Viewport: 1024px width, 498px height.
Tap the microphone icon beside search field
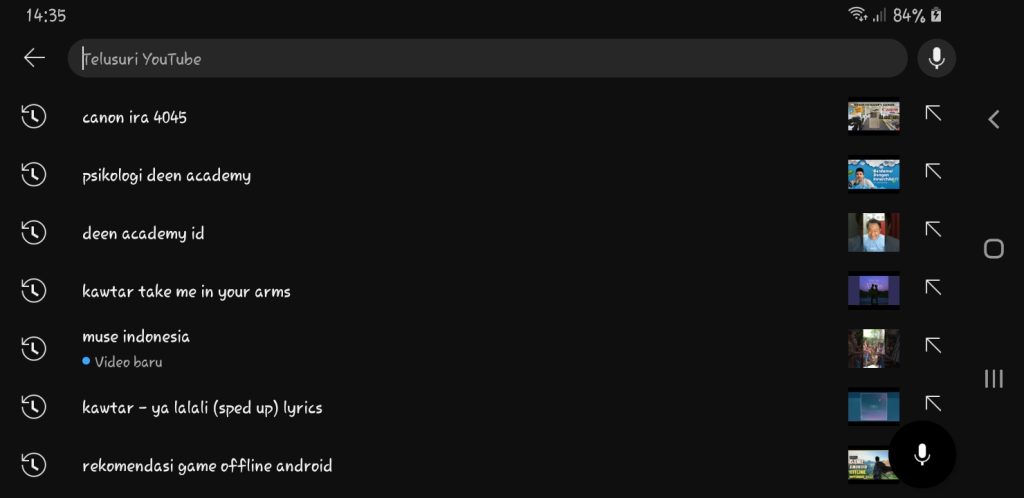(x=936, y=58)
